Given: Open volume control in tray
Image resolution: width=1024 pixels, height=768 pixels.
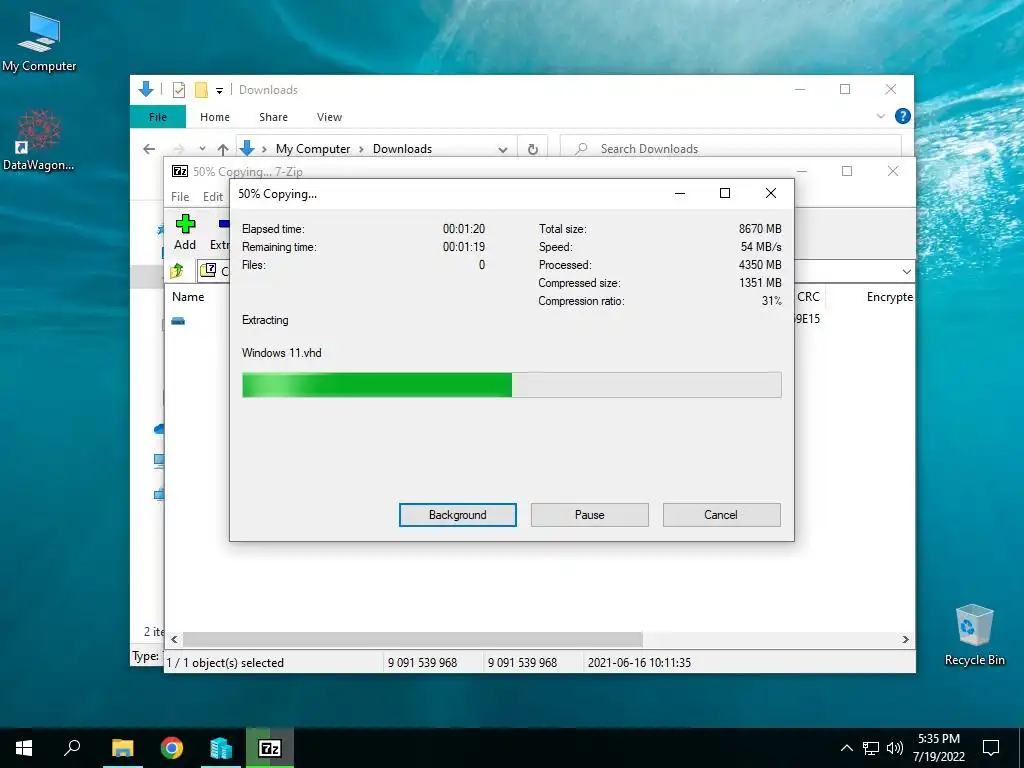Looking at the screenshot, I should point(895,748).
